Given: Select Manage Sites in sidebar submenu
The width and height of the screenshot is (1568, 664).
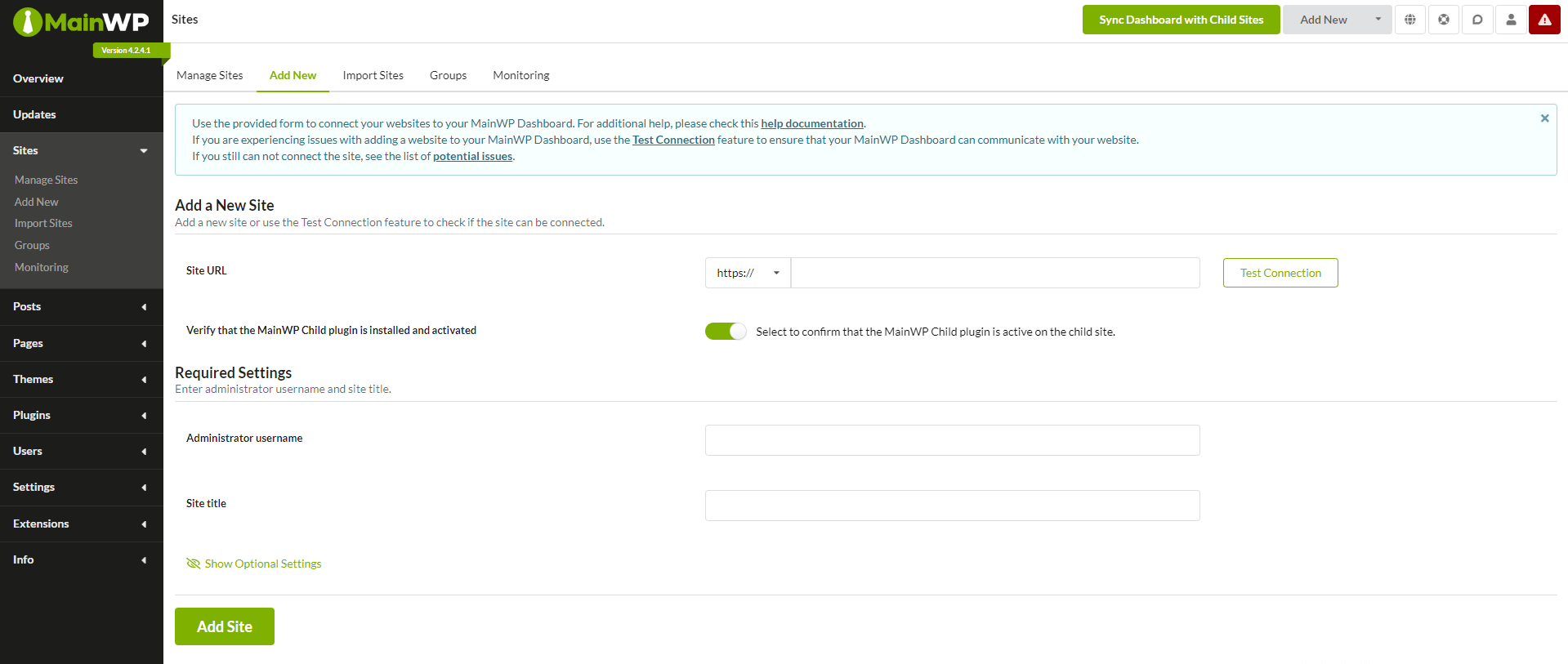Looking at the screenshot, I should [46, 180].
